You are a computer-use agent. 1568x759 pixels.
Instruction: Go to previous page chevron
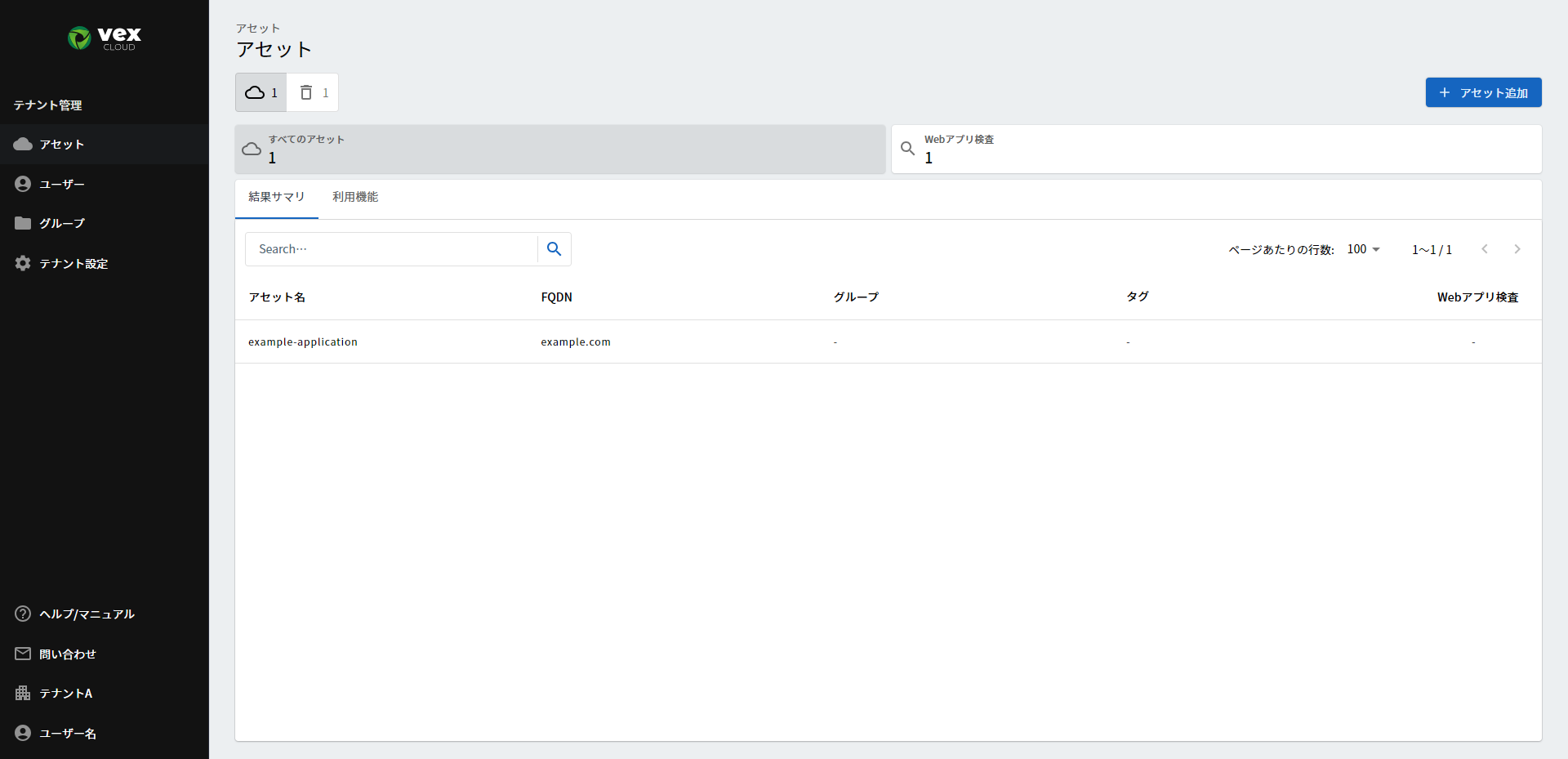click(x=1485, y=249)
